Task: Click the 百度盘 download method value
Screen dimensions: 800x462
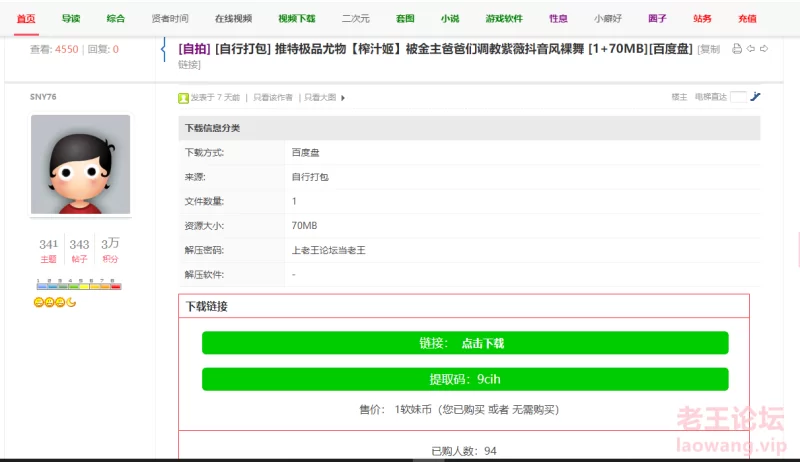Action: [x=305, y=152]
